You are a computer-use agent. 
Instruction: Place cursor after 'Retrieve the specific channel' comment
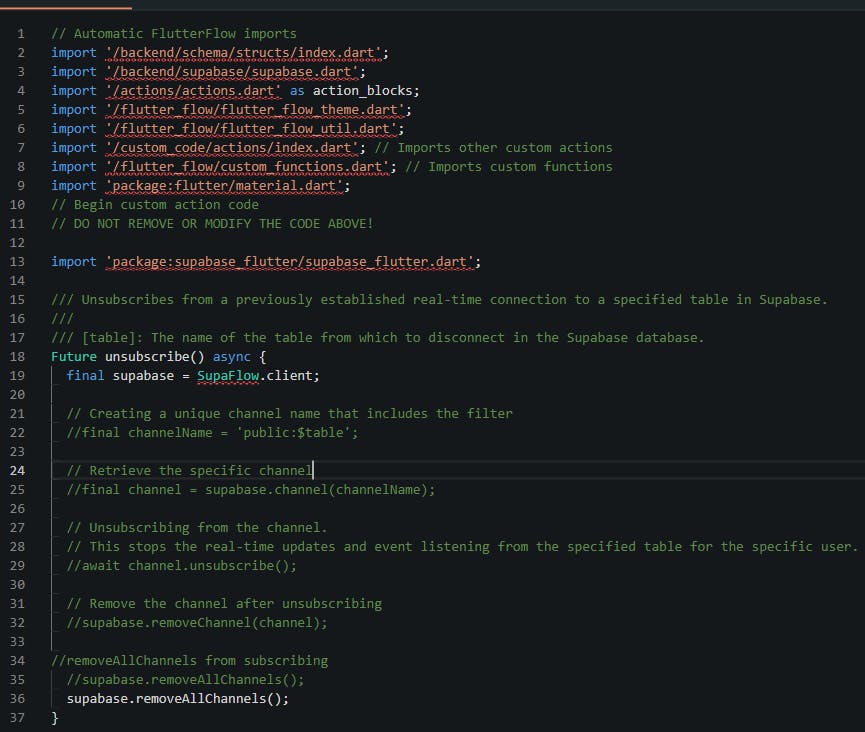[313, 470]
